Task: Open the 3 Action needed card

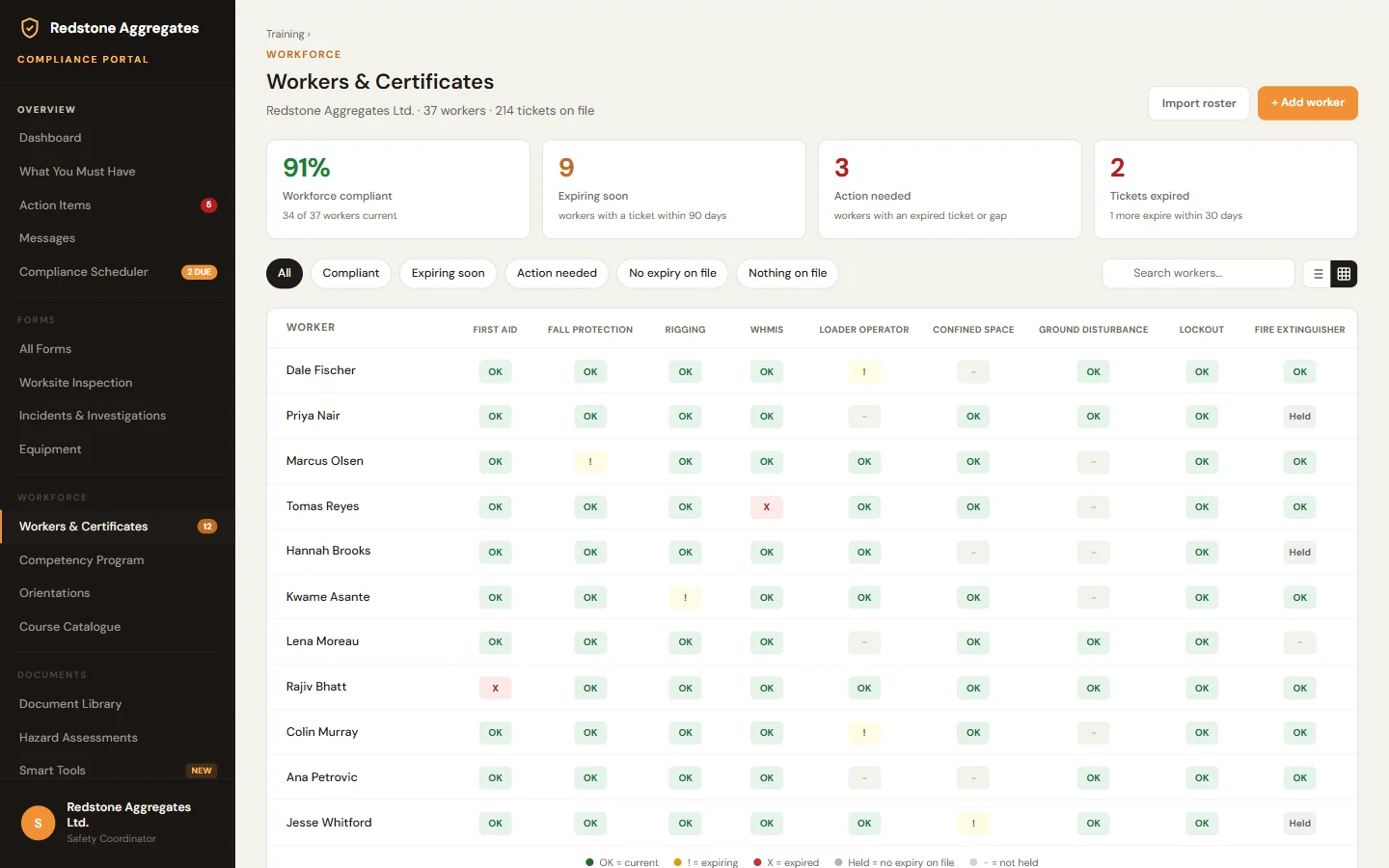Action: 950,190
